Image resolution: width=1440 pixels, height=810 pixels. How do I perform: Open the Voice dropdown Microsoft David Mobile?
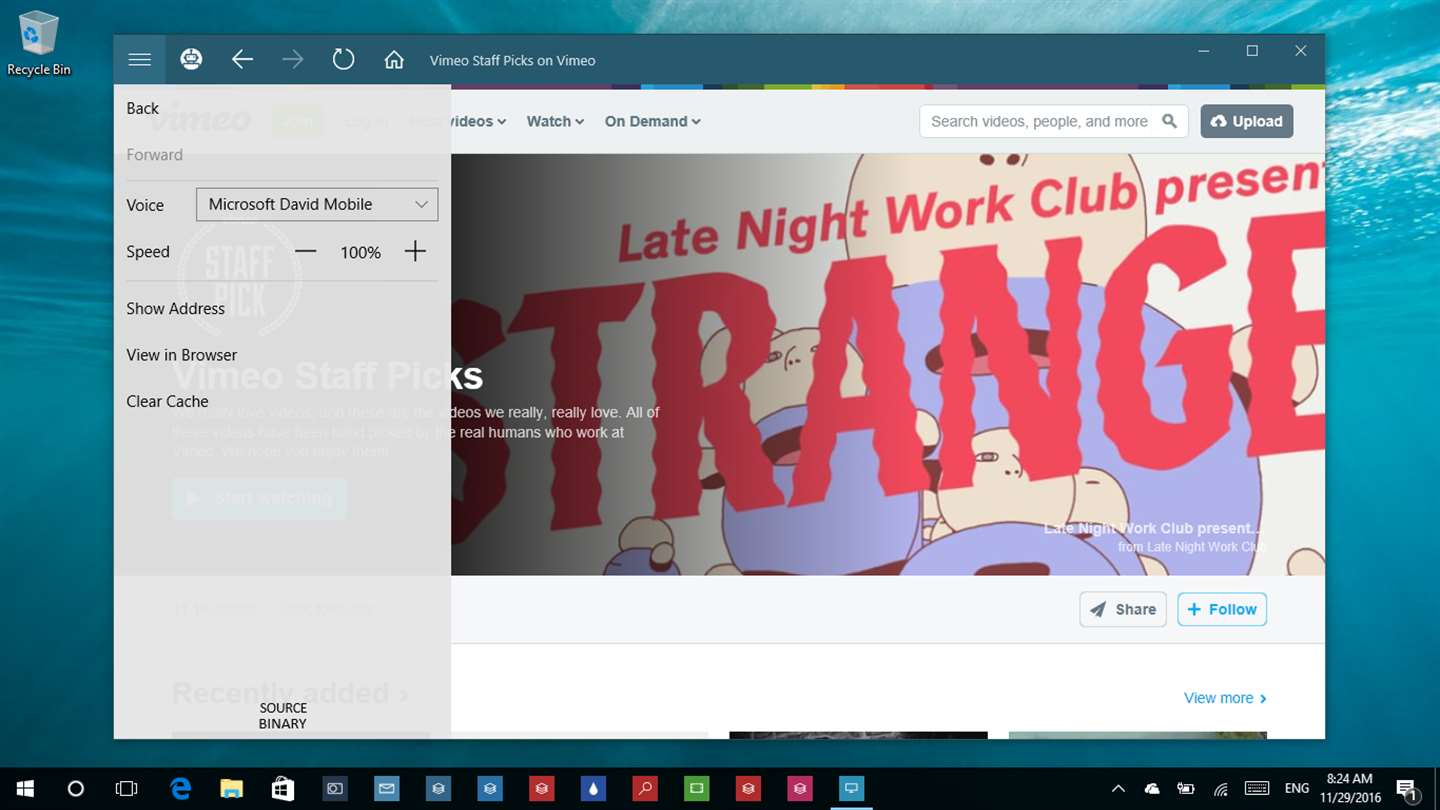(317, 204)
